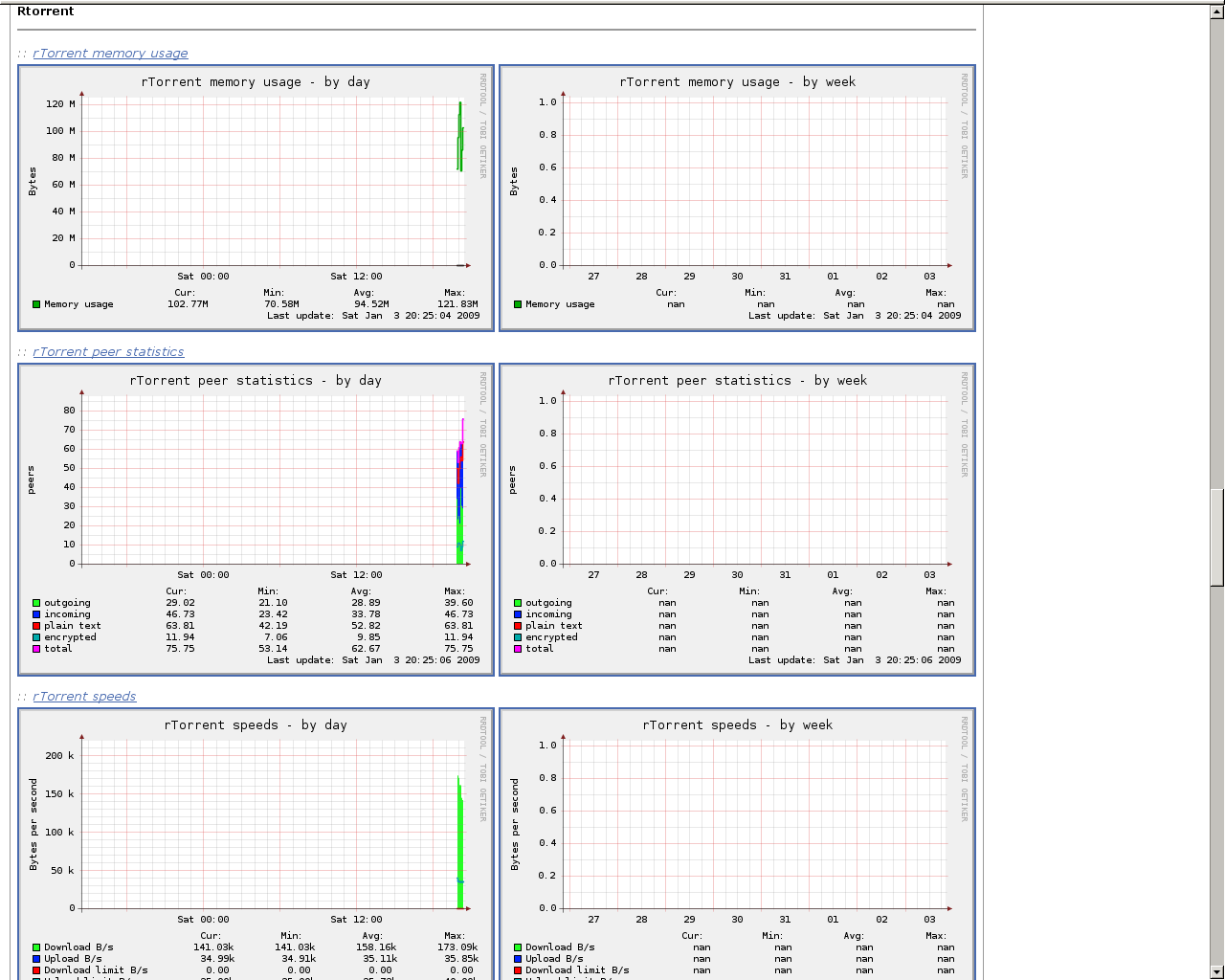Open the rTorrent speeds by day graph
Viewport: 1225px width, 980px height.
pyautogui.click(x=256, y=844)
